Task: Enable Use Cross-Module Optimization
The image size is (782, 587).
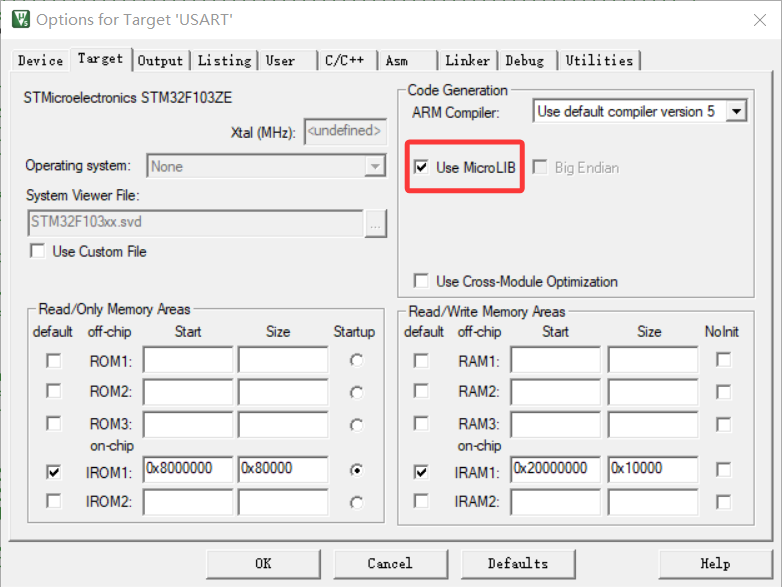Action: (421, 281)
